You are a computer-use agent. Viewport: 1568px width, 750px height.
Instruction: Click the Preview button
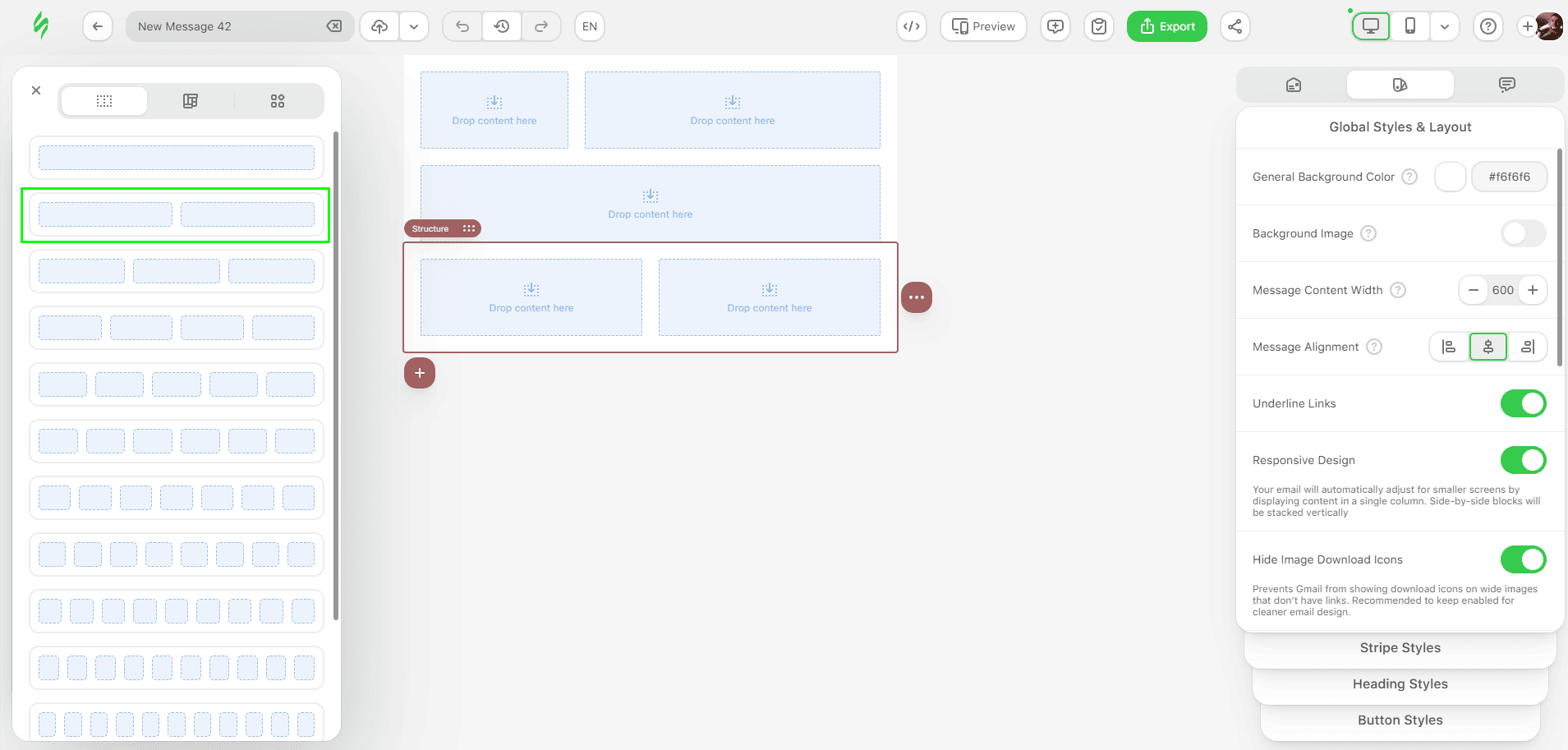point(983,26)
